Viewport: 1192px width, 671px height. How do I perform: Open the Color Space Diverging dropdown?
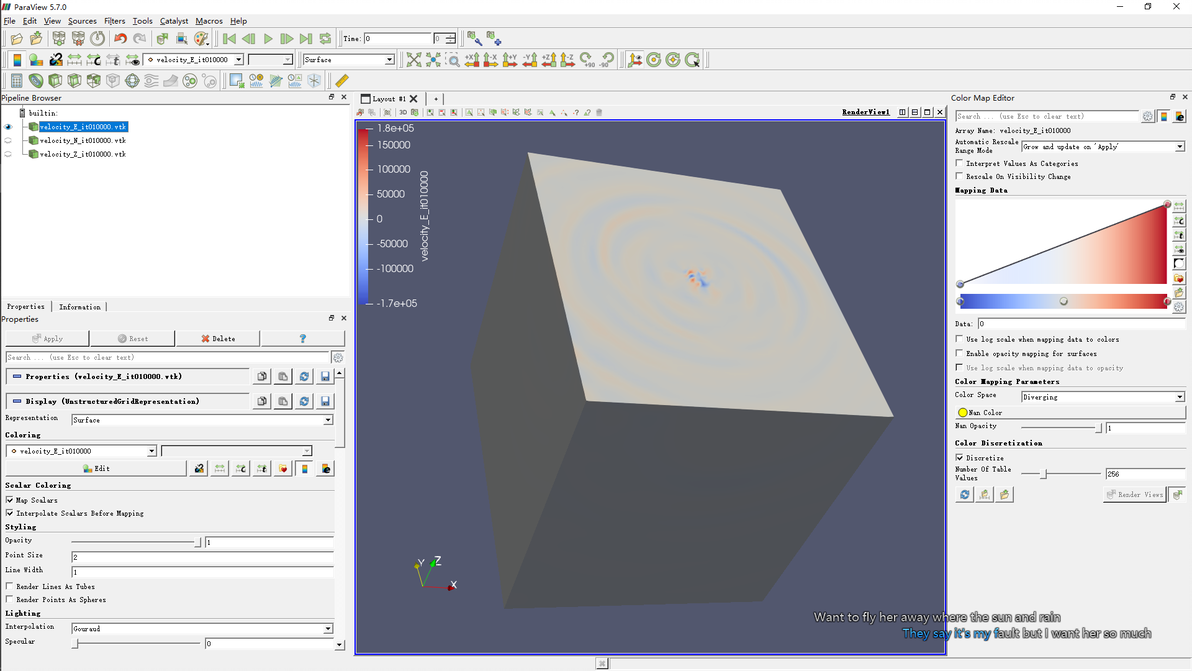tap(1102, 397)
